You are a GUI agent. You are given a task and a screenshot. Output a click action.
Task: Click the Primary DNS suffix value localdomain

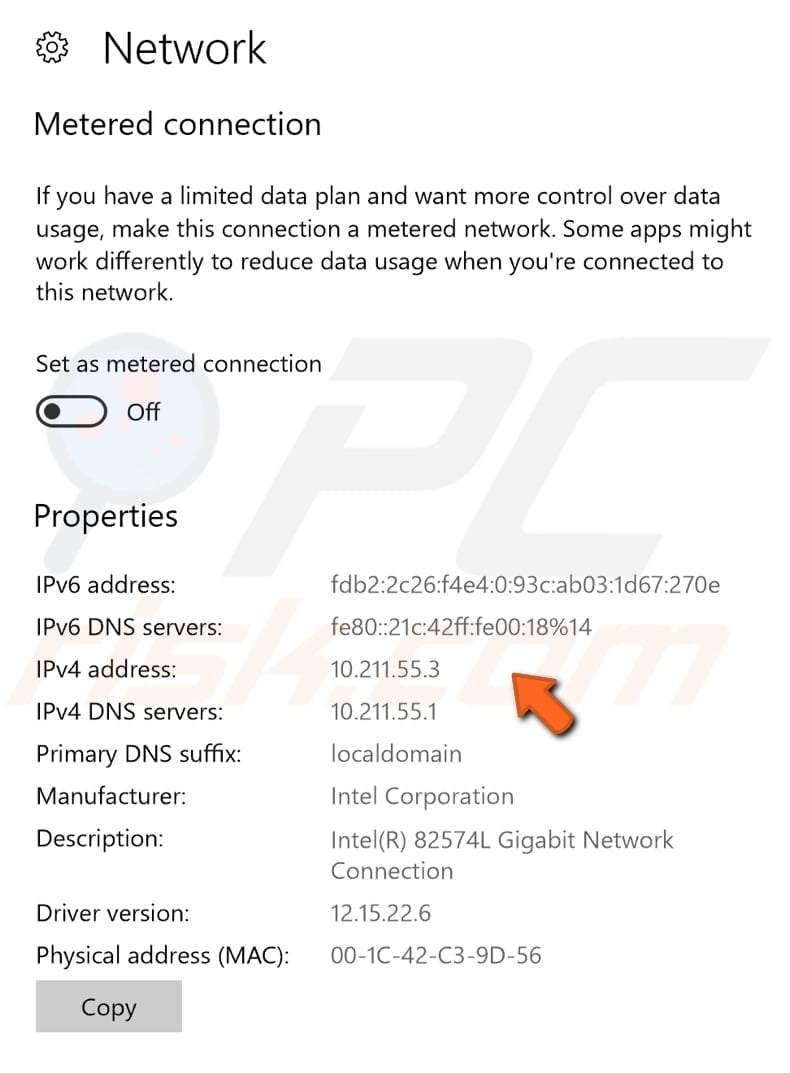coord(396,753)
